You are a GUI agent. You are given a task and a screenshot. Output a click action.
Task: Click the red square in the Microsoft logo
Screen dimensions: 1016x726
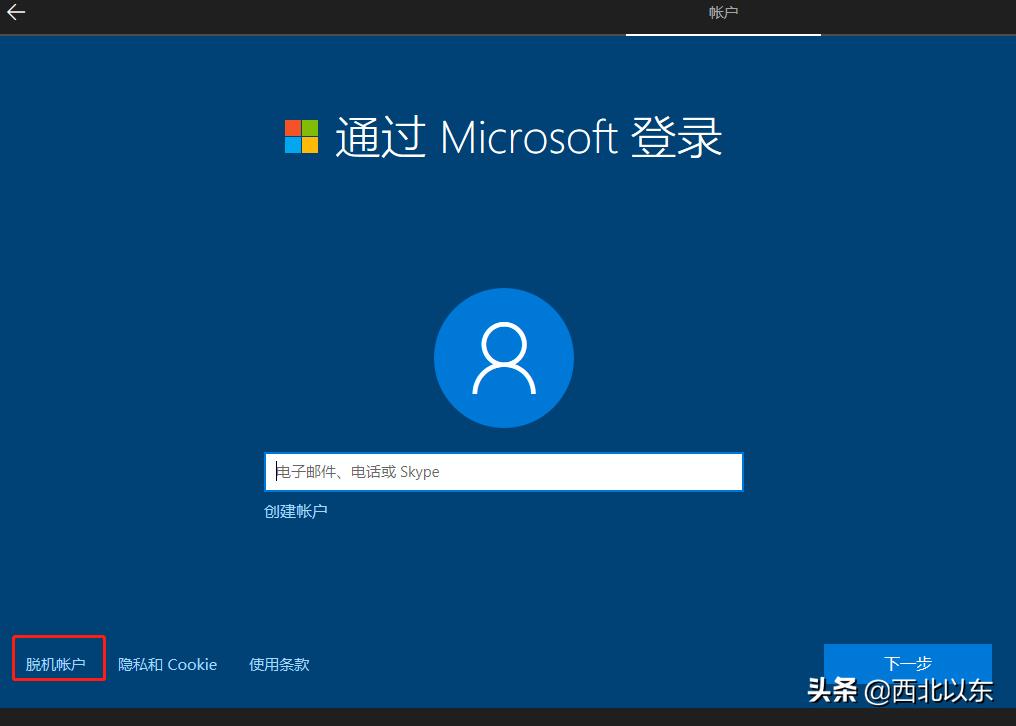[291, 125]
